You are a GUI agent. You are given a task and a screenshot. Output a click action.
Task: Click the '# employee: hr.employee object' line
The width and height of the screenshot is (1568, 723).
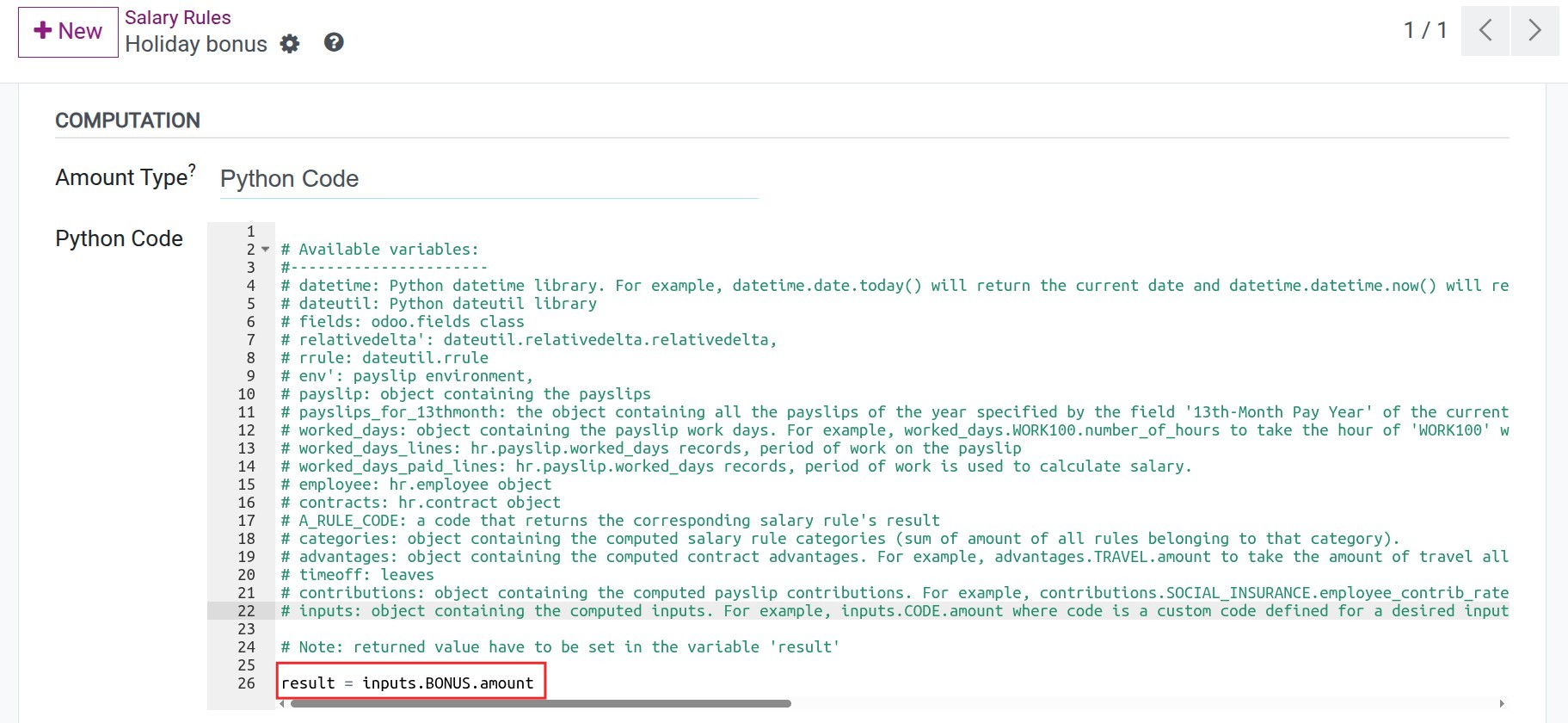pos(415,485)
